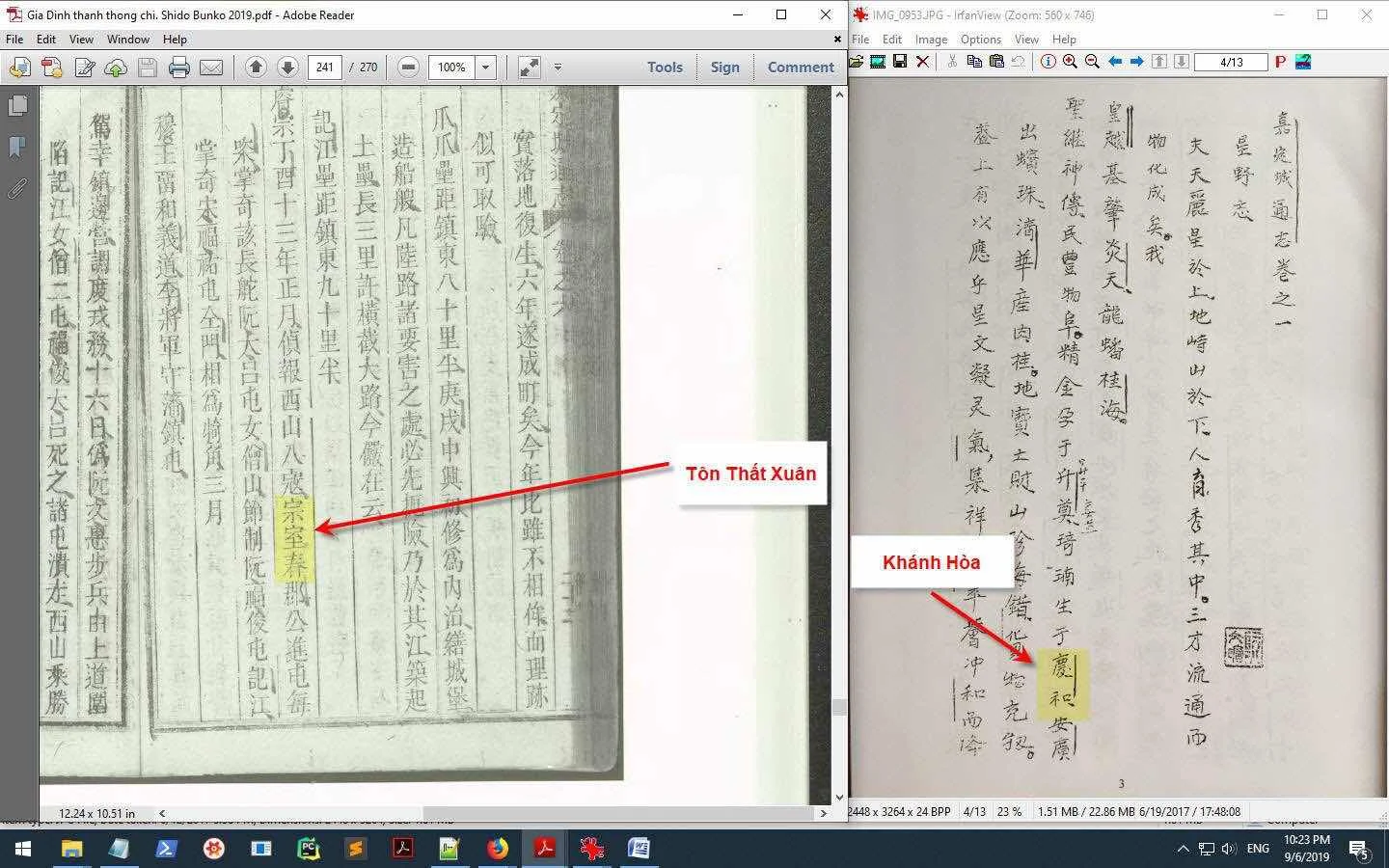Open Word from the taskbar
The height and width of the screenshot is (868, 1389).
click(639, 849)
